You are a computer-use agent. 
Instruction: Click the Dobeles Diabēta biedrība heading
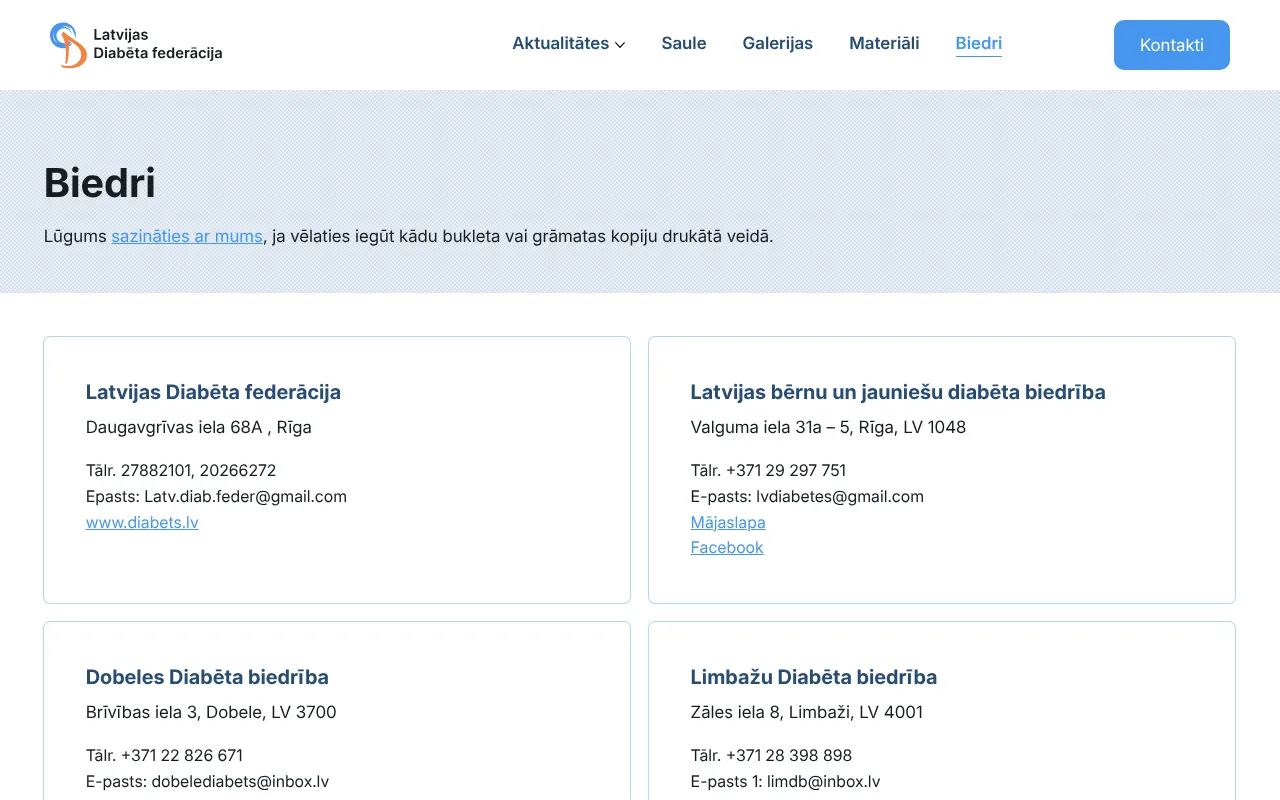207,677
